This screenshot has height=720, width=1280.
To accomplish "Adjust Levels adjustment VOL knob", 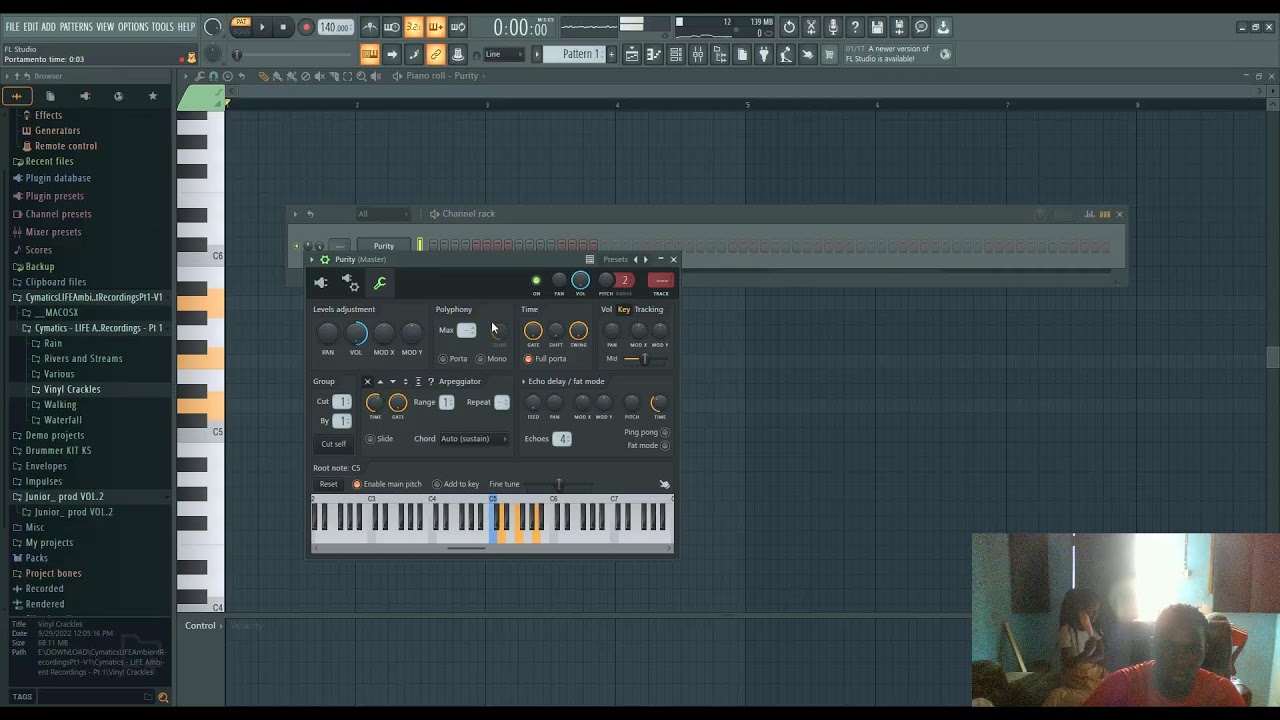I will pos(356,333).
